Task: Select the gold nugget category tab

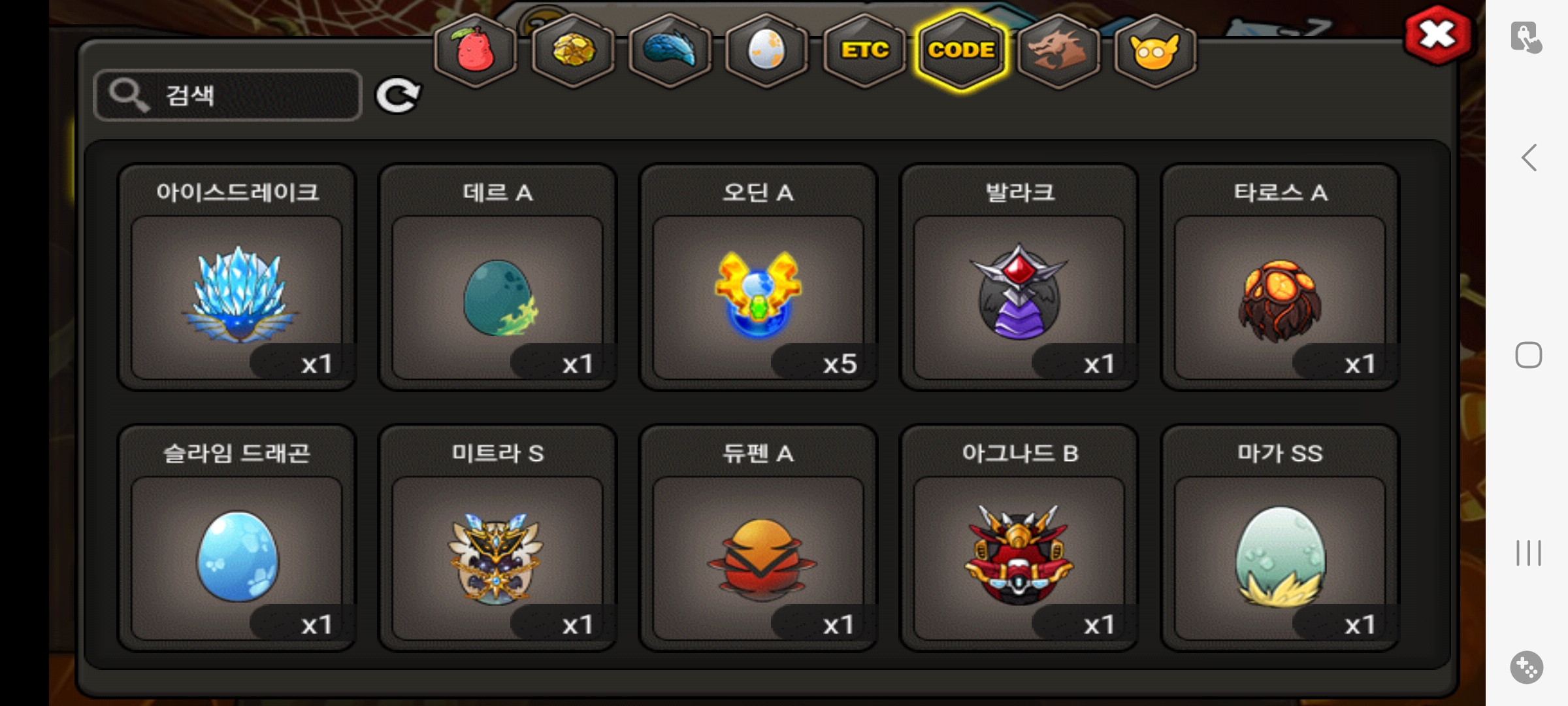Action: (x=573, y=50)
